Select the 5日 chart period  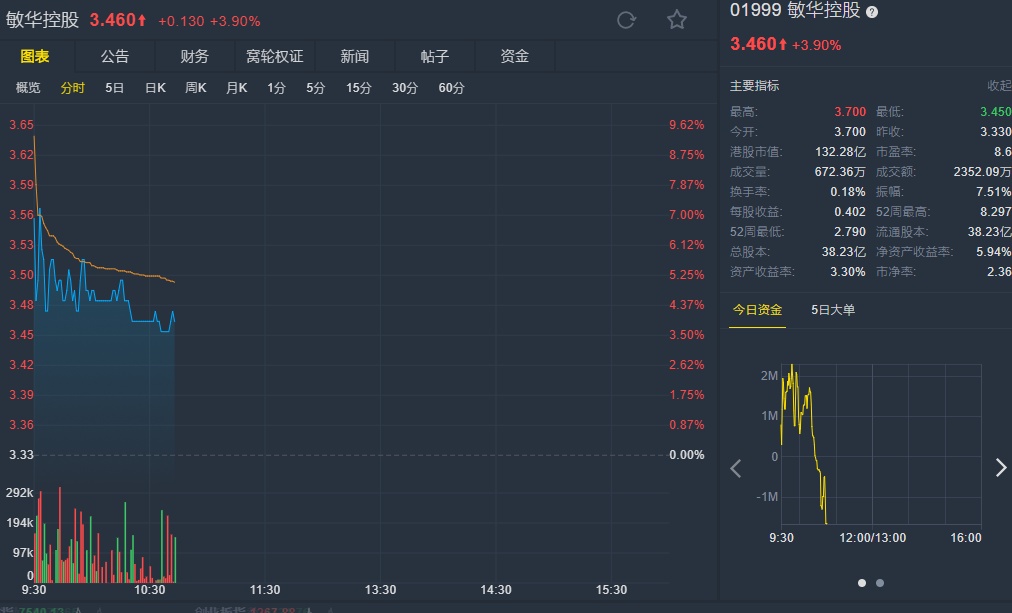coord(115,88)
